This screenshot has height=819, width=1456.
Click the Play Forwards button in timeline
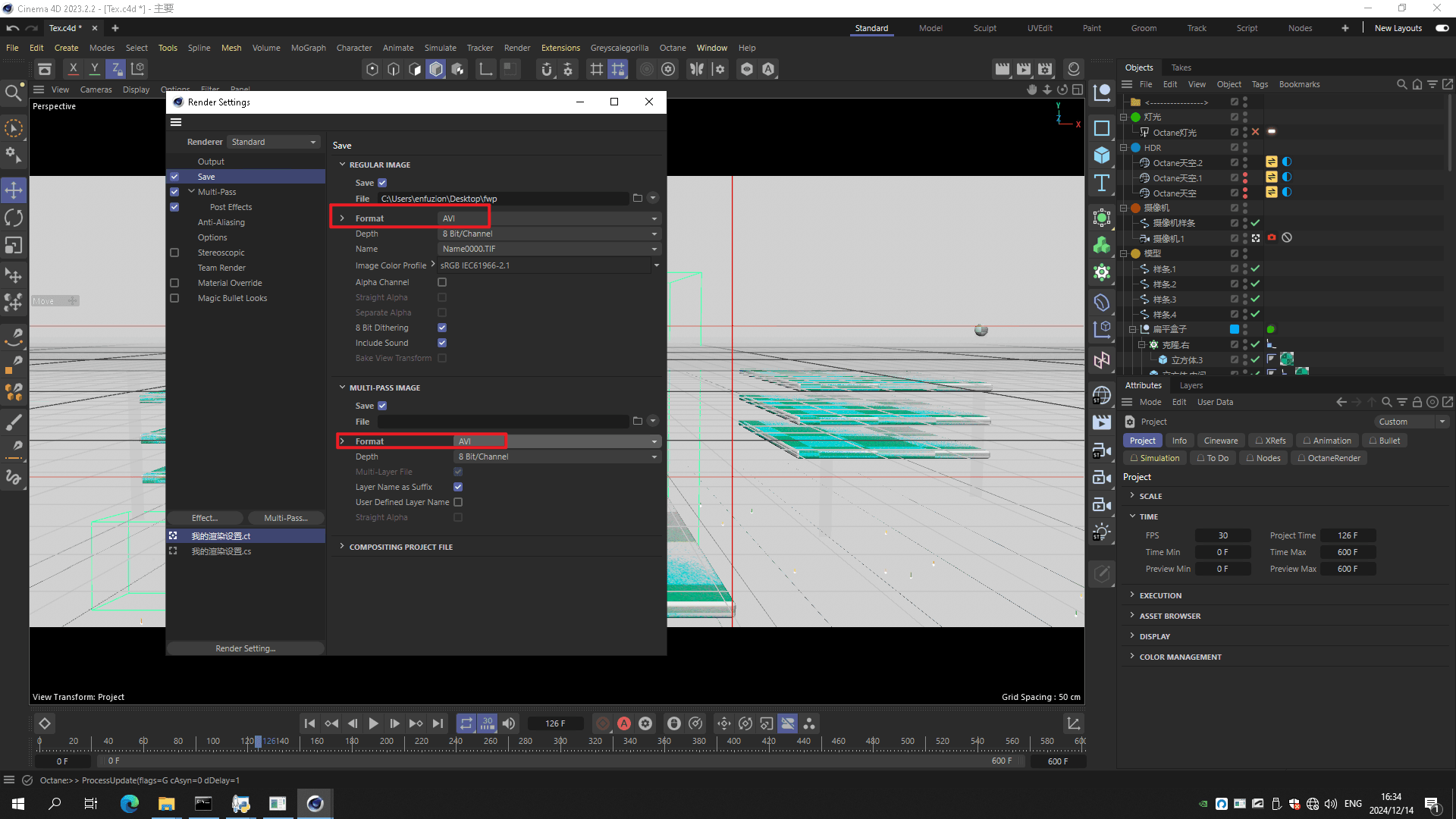pos(373,723)
